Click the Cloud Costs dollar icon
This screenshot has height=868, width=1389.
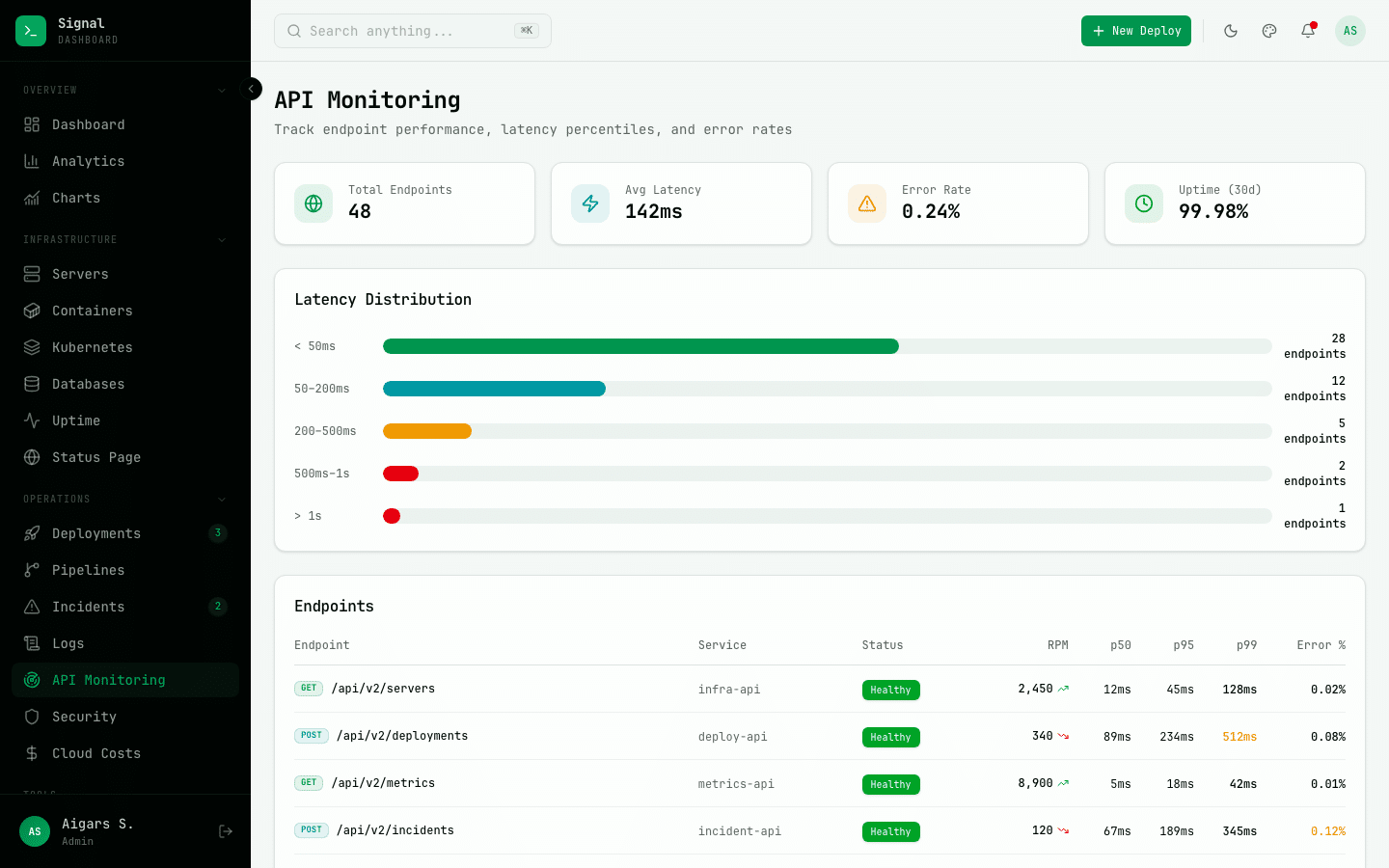33,753
